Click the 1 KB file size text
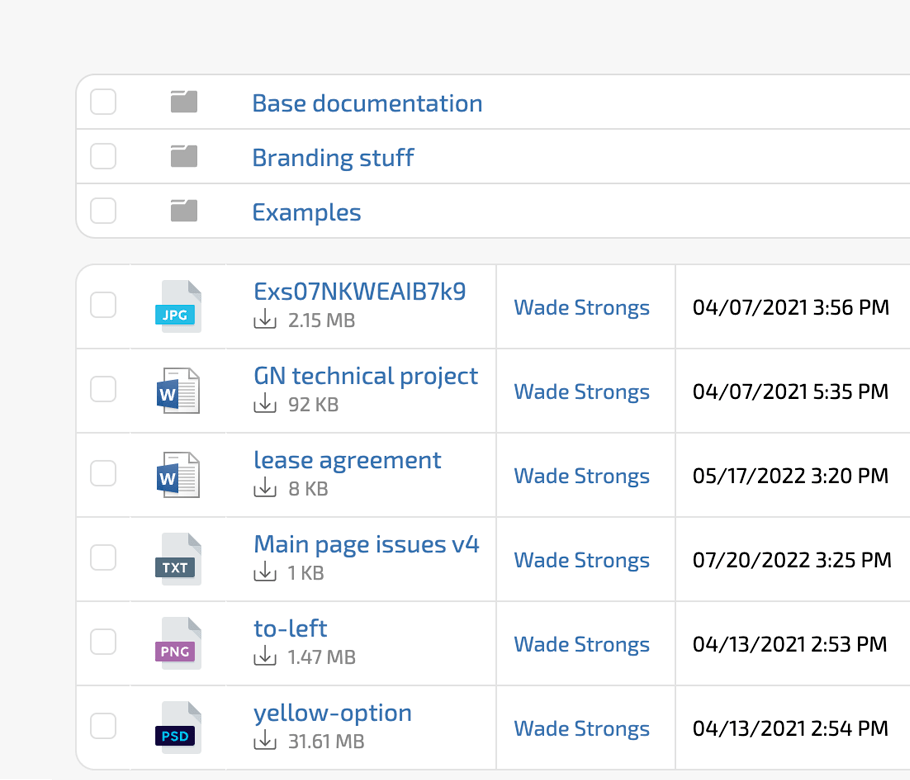This screenshot has height=780, width=910. click(x=306, y=573)
